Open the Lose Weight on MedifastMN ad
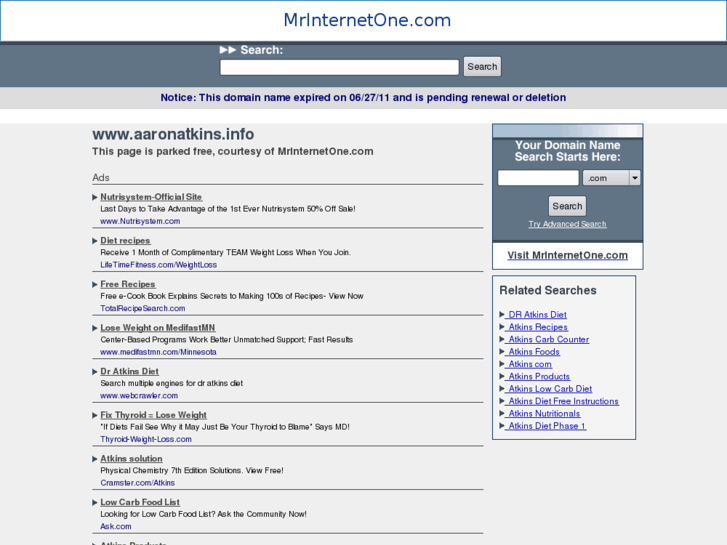 tap(158, 327)
